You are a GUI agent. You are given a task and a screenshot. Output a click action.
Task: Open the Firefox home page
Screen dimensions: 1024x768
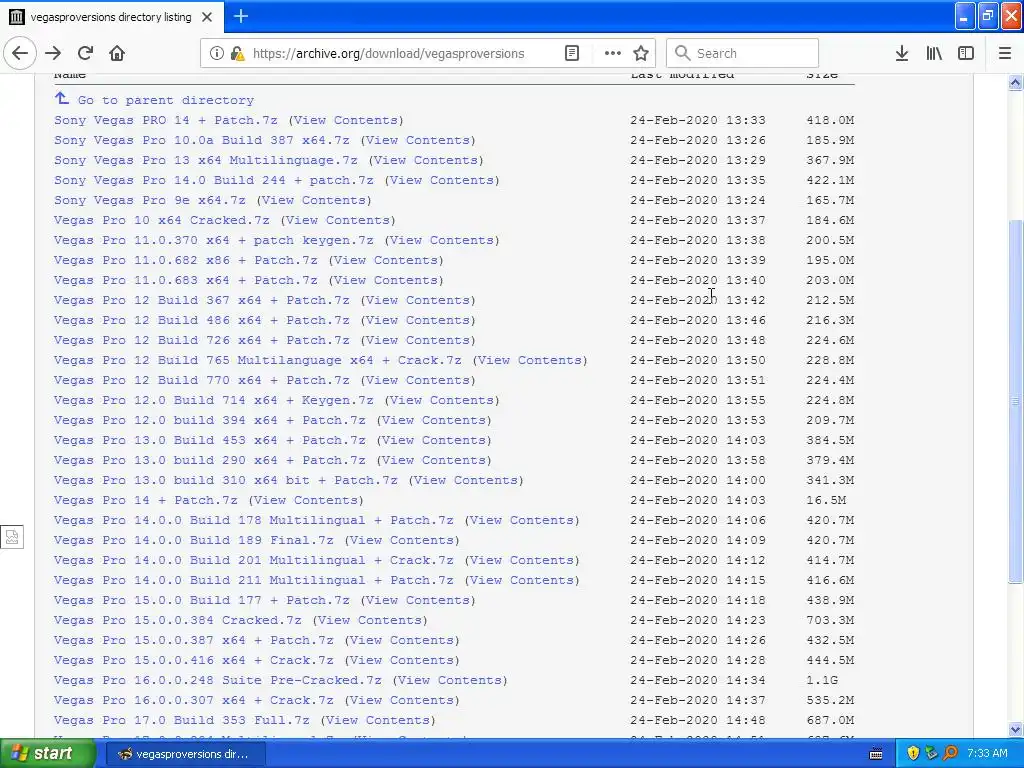tap(117, 53)
